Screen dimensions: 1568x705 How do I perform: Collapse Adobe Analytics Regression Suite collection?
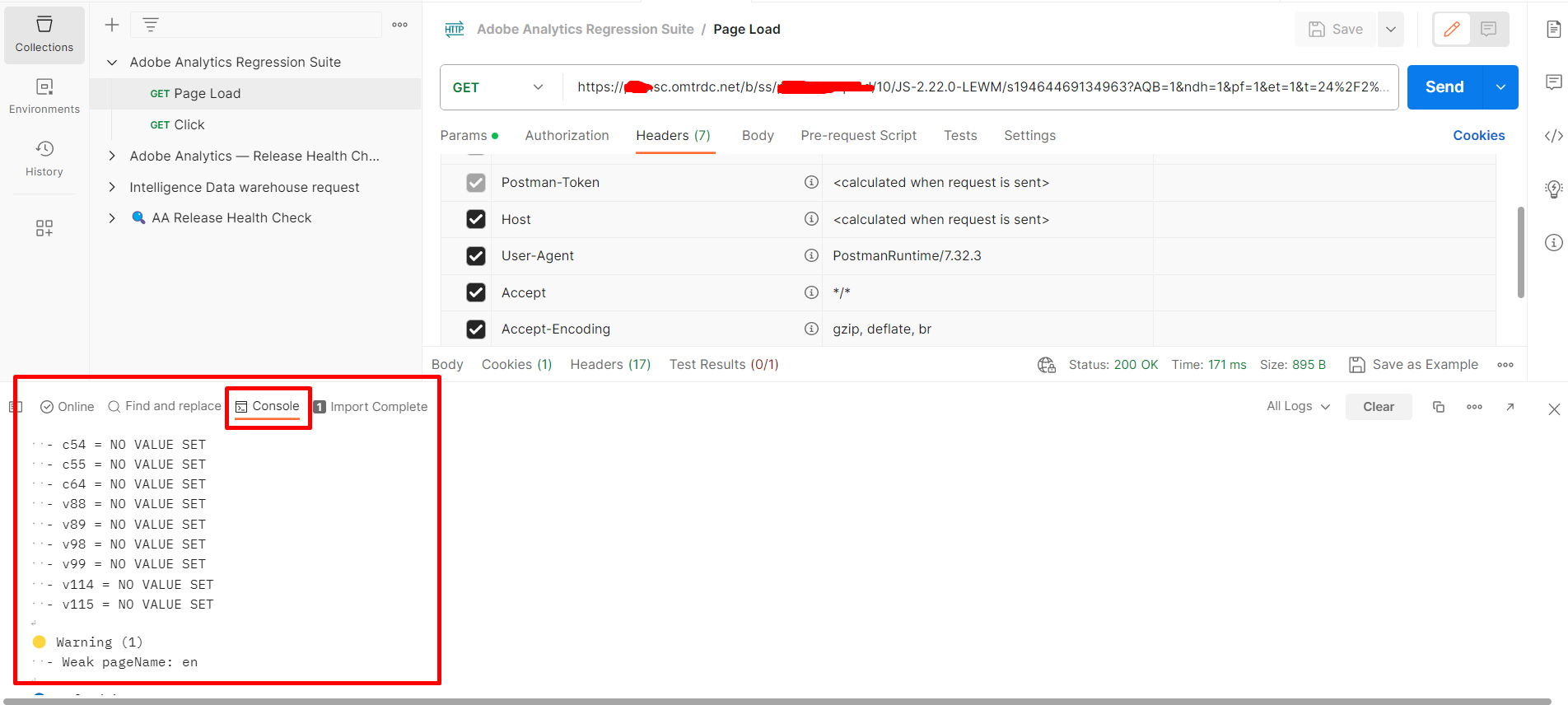pyautogui.click(x=112, y=62)
